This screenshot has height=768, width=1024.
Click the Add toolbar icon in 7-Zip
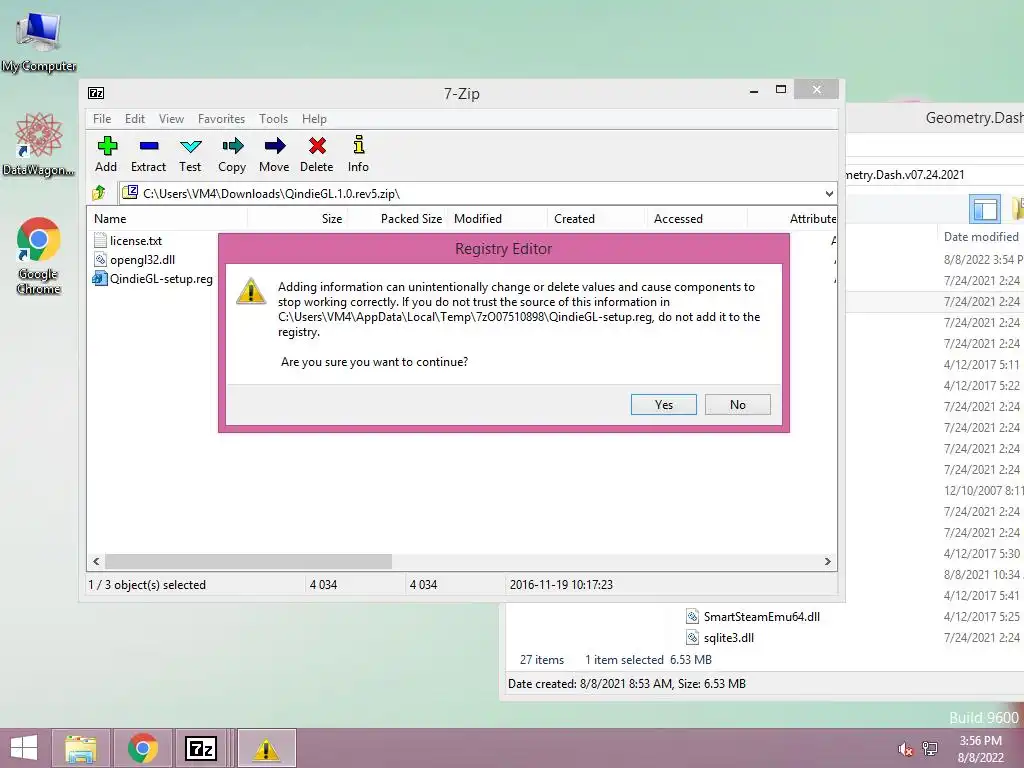click(107, 146)
